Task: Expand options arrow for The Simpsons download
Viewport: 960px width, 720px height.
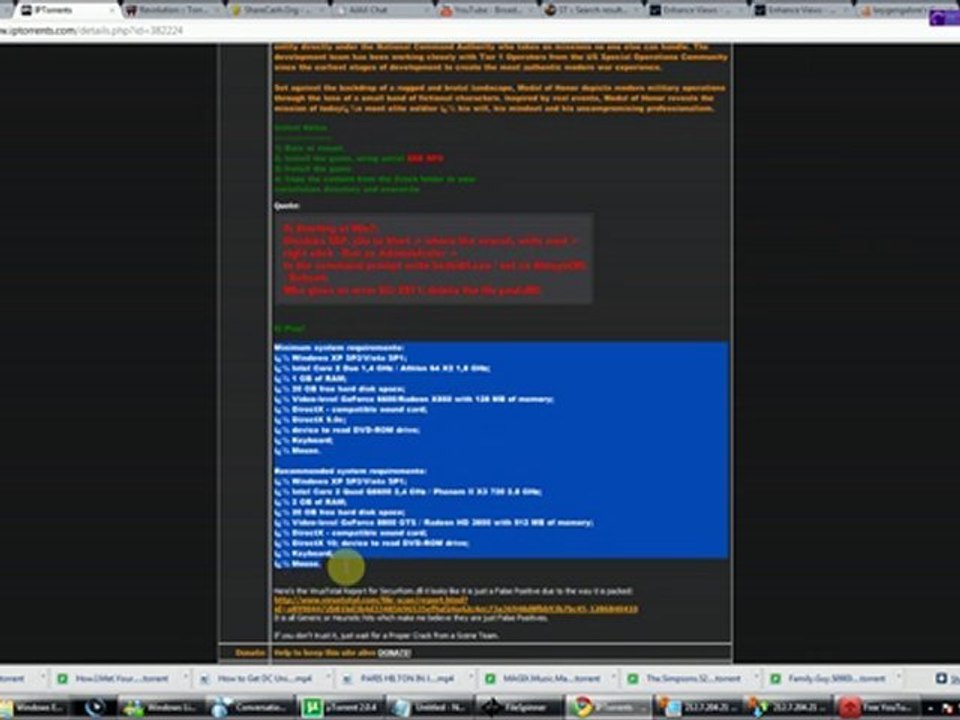Action: (757, 677)
